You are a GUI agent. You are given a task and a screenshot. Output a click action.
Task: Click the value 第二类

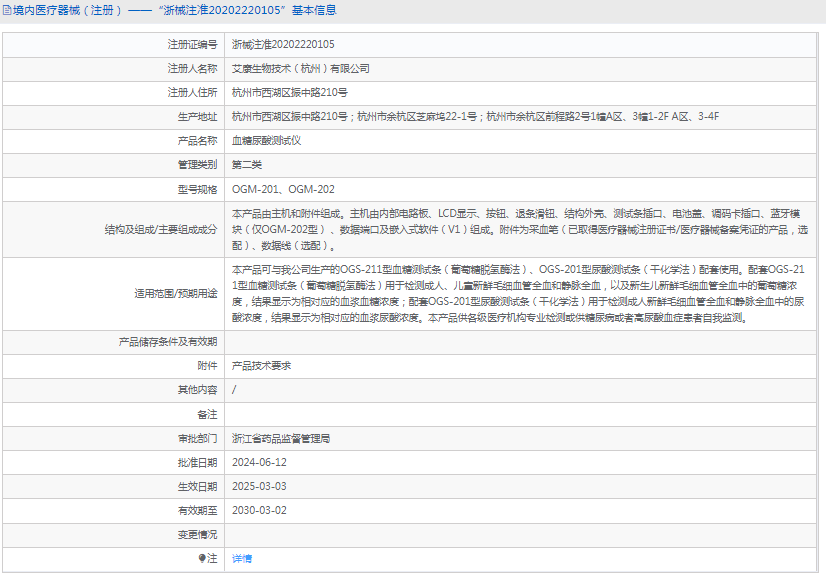[x=247, y=165]
